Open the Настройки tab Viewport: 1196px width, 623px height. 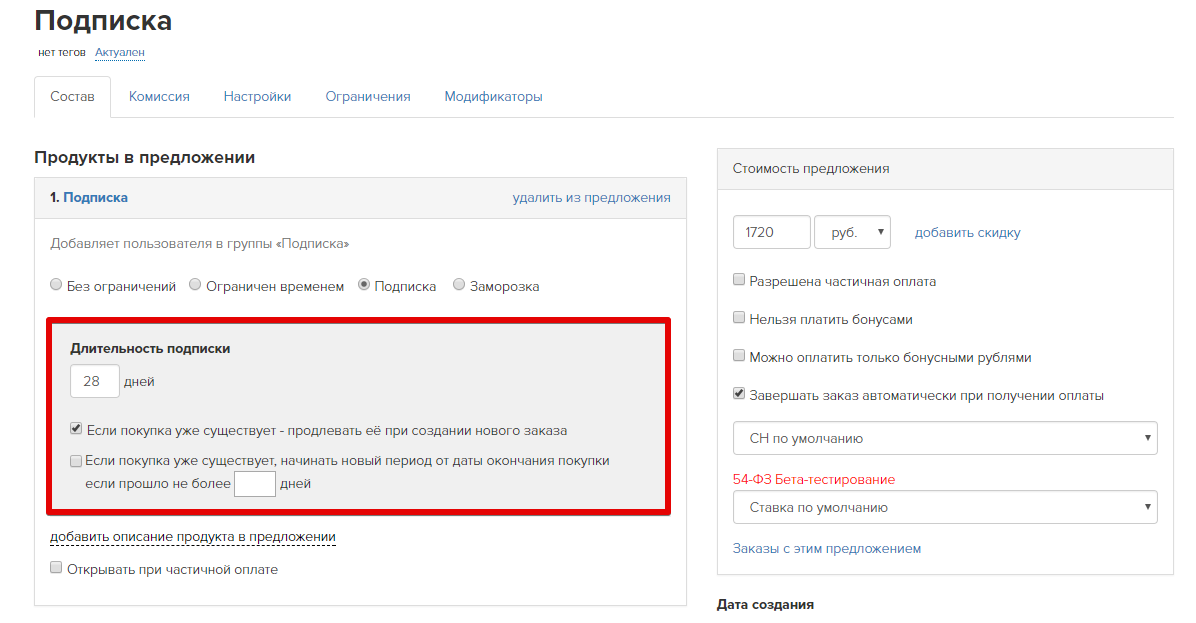pos(257,97)
